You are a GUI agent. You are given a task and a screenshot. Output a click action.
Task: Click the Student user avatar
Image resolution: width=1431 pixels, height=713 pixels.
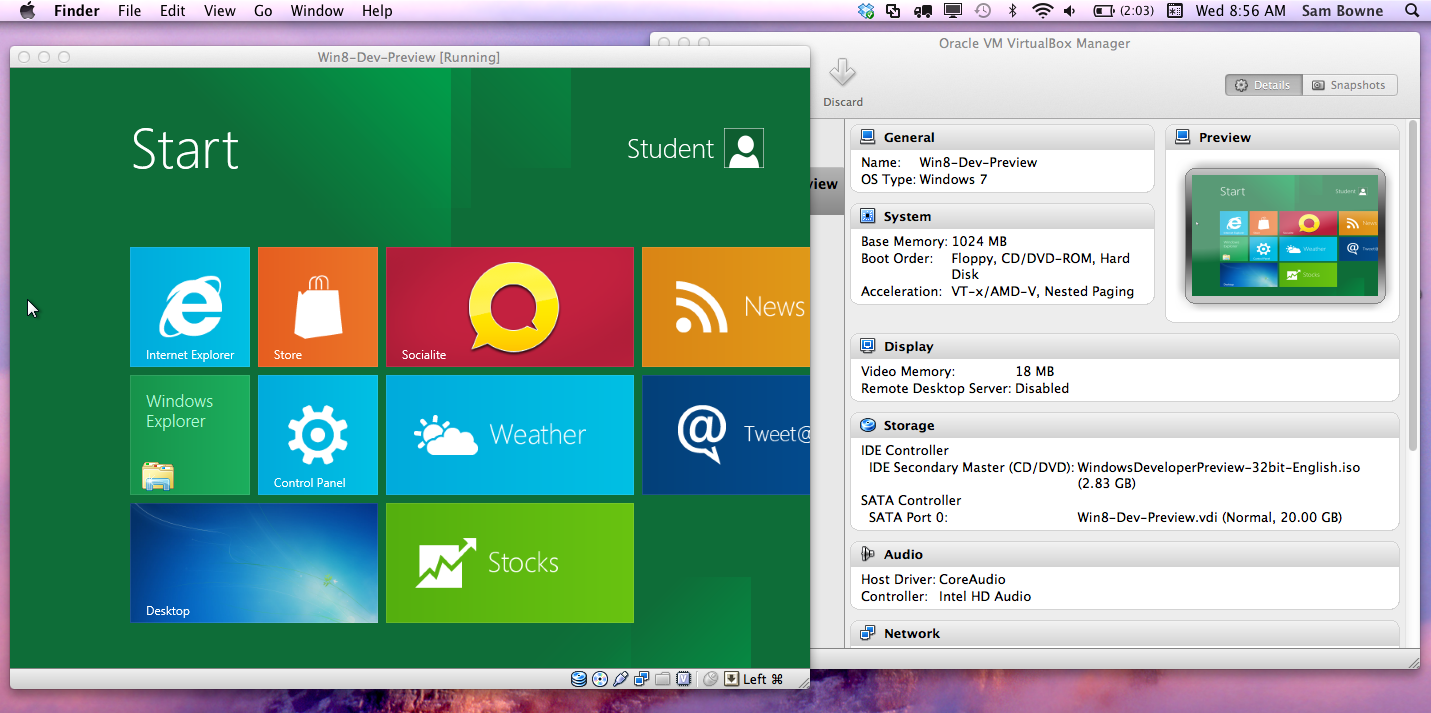[x=744, y=148]
